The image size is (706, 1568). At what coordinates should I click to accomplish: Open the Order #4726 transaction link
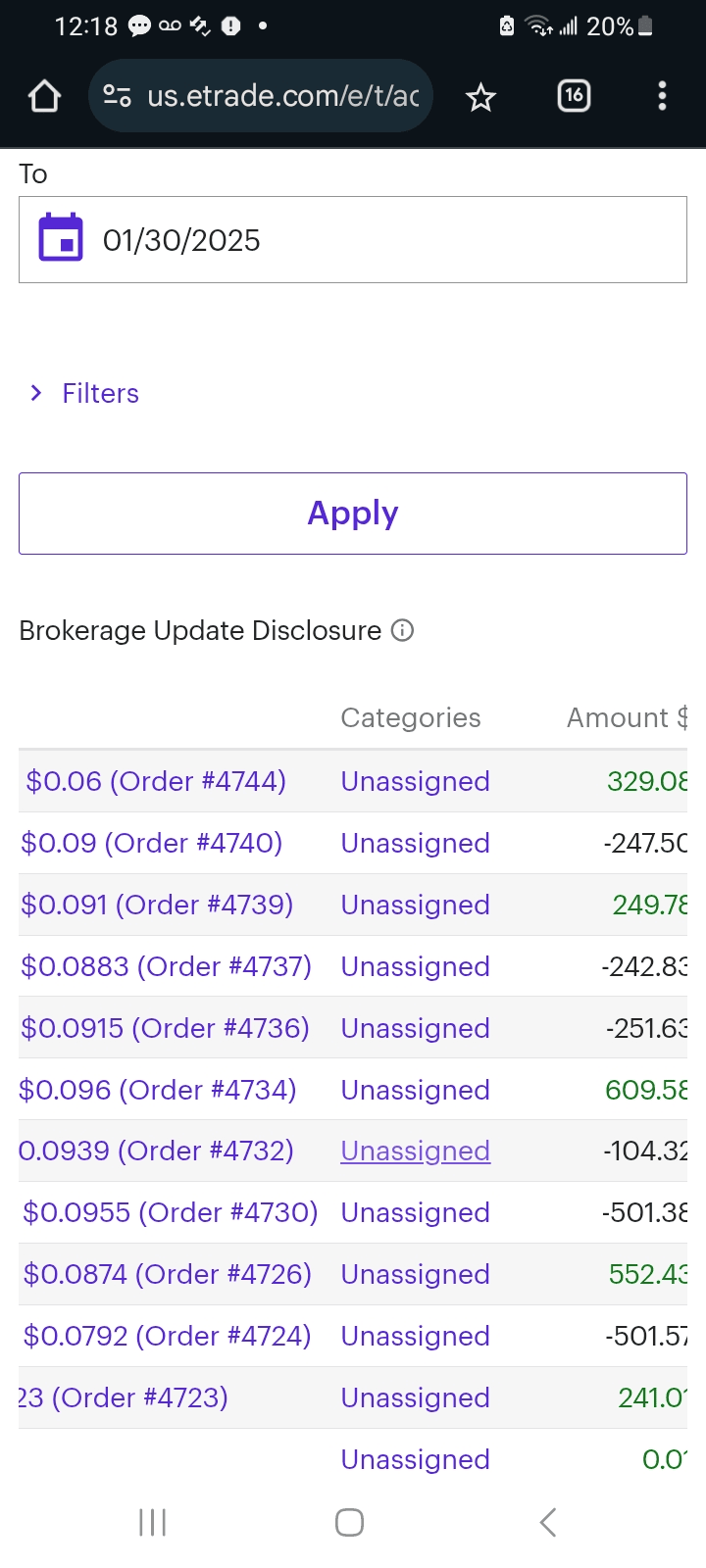(x=167, y=1274)
